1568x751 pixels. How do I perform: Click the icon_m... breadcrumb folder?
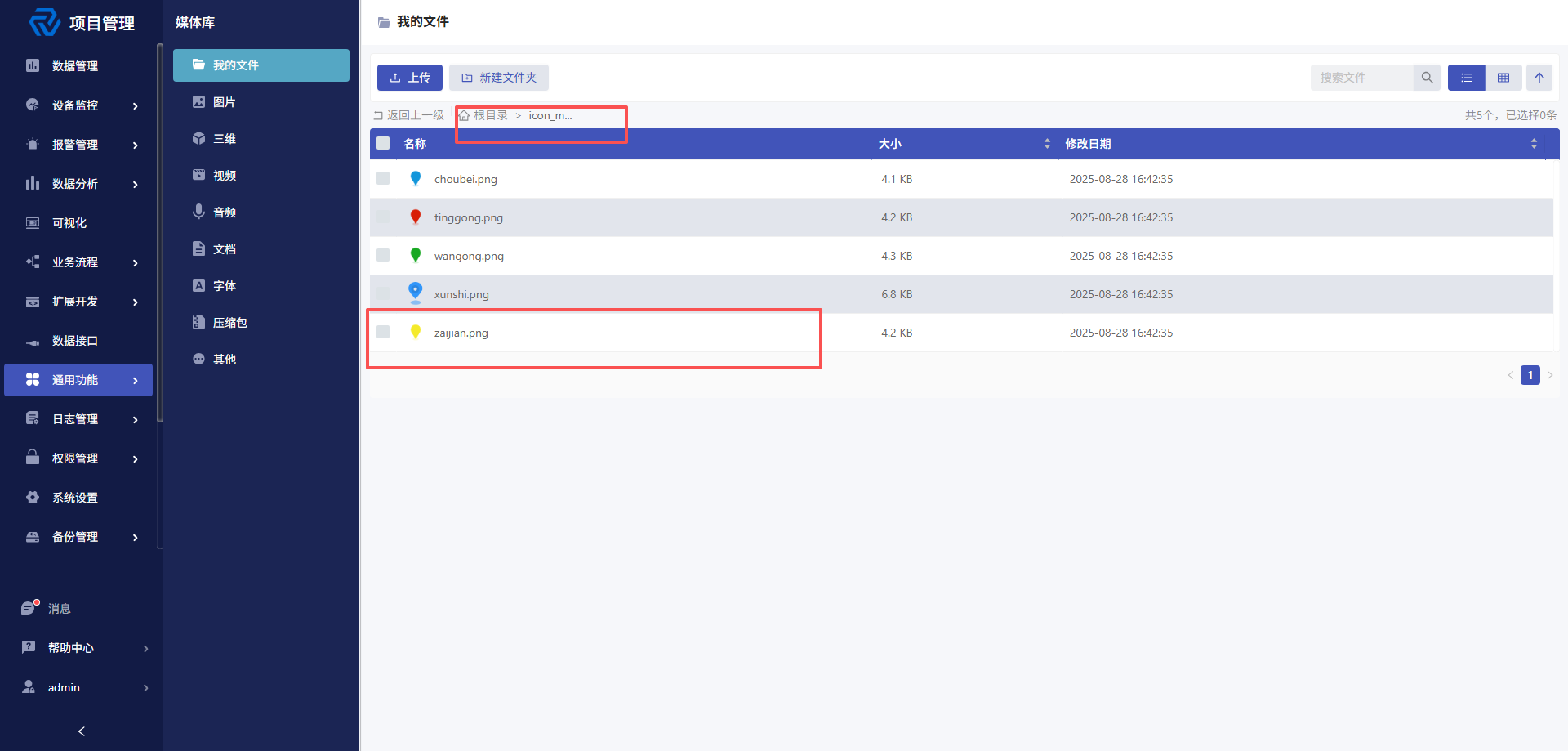click(x=550, y=115)
